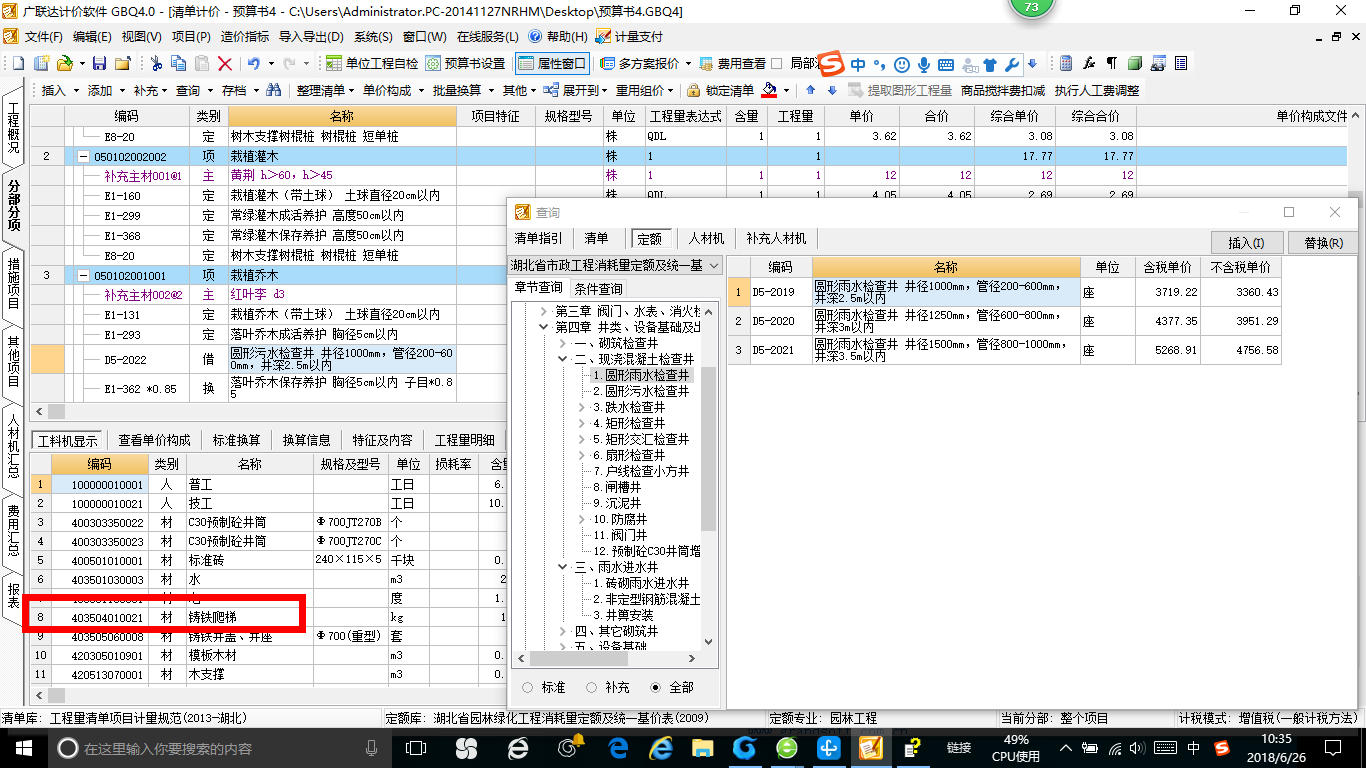Select the 全部 radio button
The width and height of the screenshot is (1366, 768).
click(656, 687)
